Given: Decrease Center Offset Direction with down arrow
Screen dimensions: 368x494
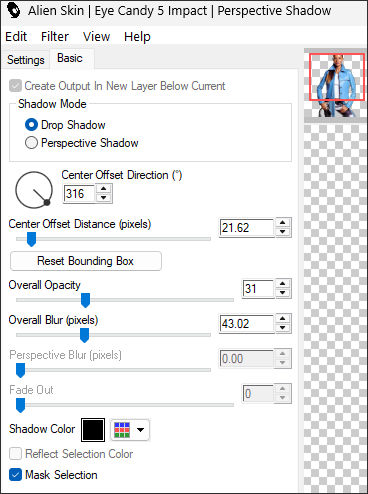Looking at the screenshot, I should [x=104, y=198].
